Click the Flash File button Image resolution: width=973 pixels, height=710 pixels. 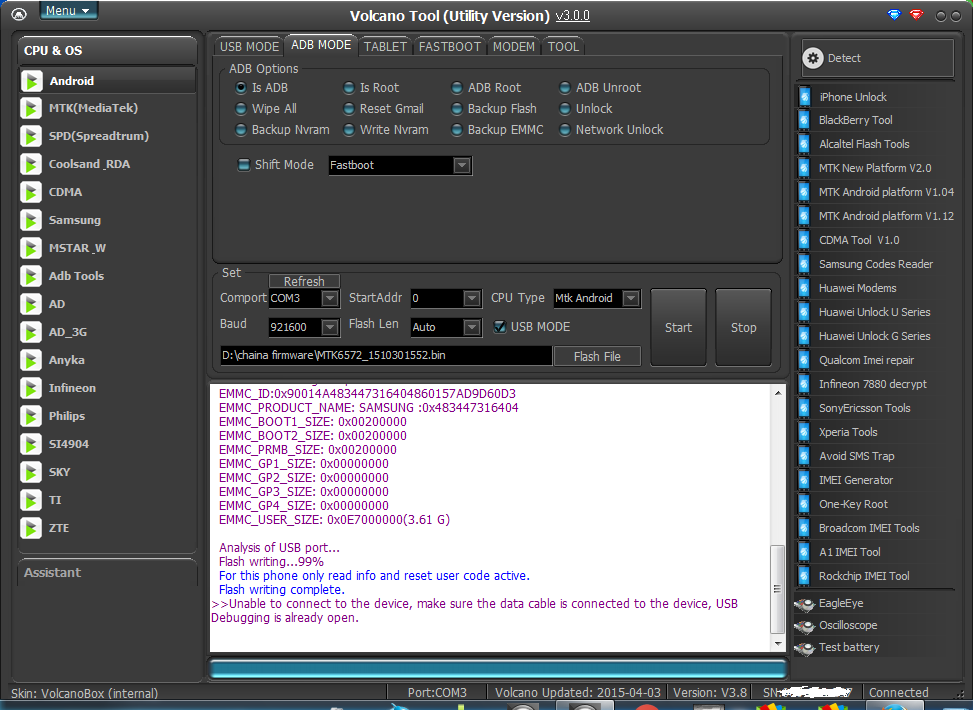[597, 357]
